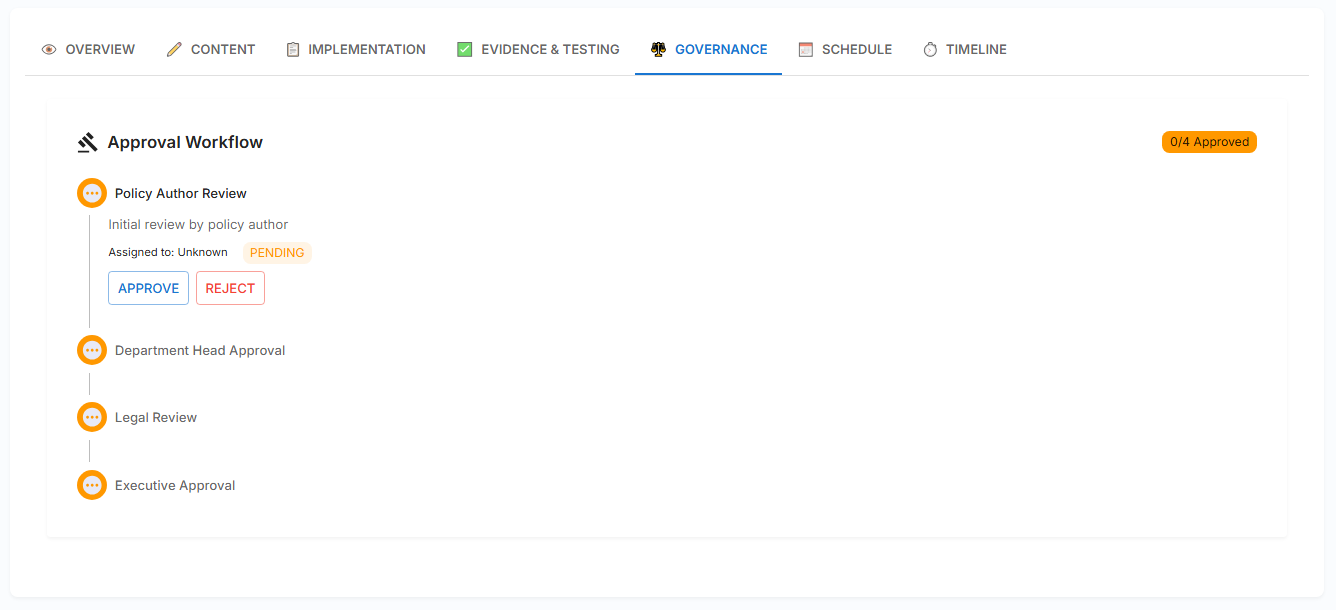Expand the Executive Approval step
The width and height of the screenshot is (1336, 610).
(x=175, y=485)
